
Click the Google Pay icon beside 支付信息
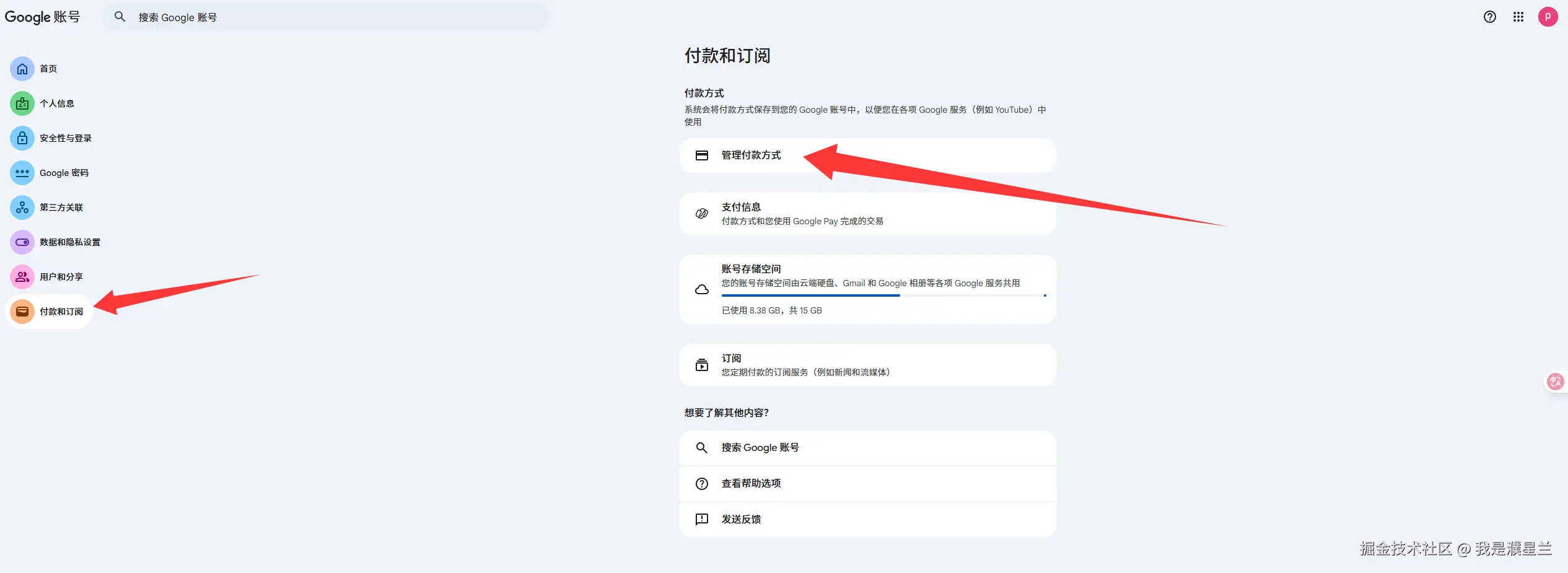tap(701, 213)
